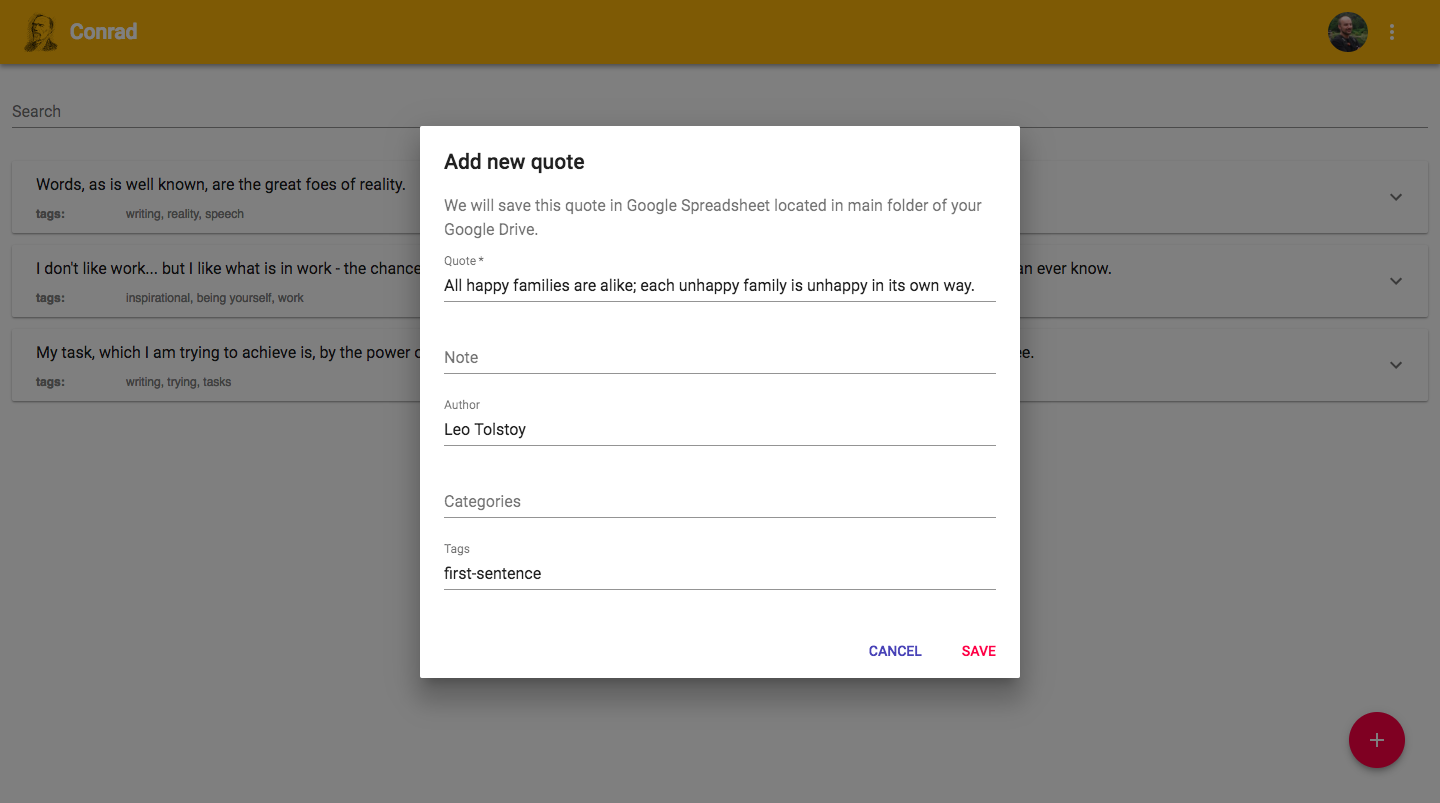The width and height of the screenshot is (1440, 803).
Task: Click the red plus add-quote button
Action: click(1377, 740)
